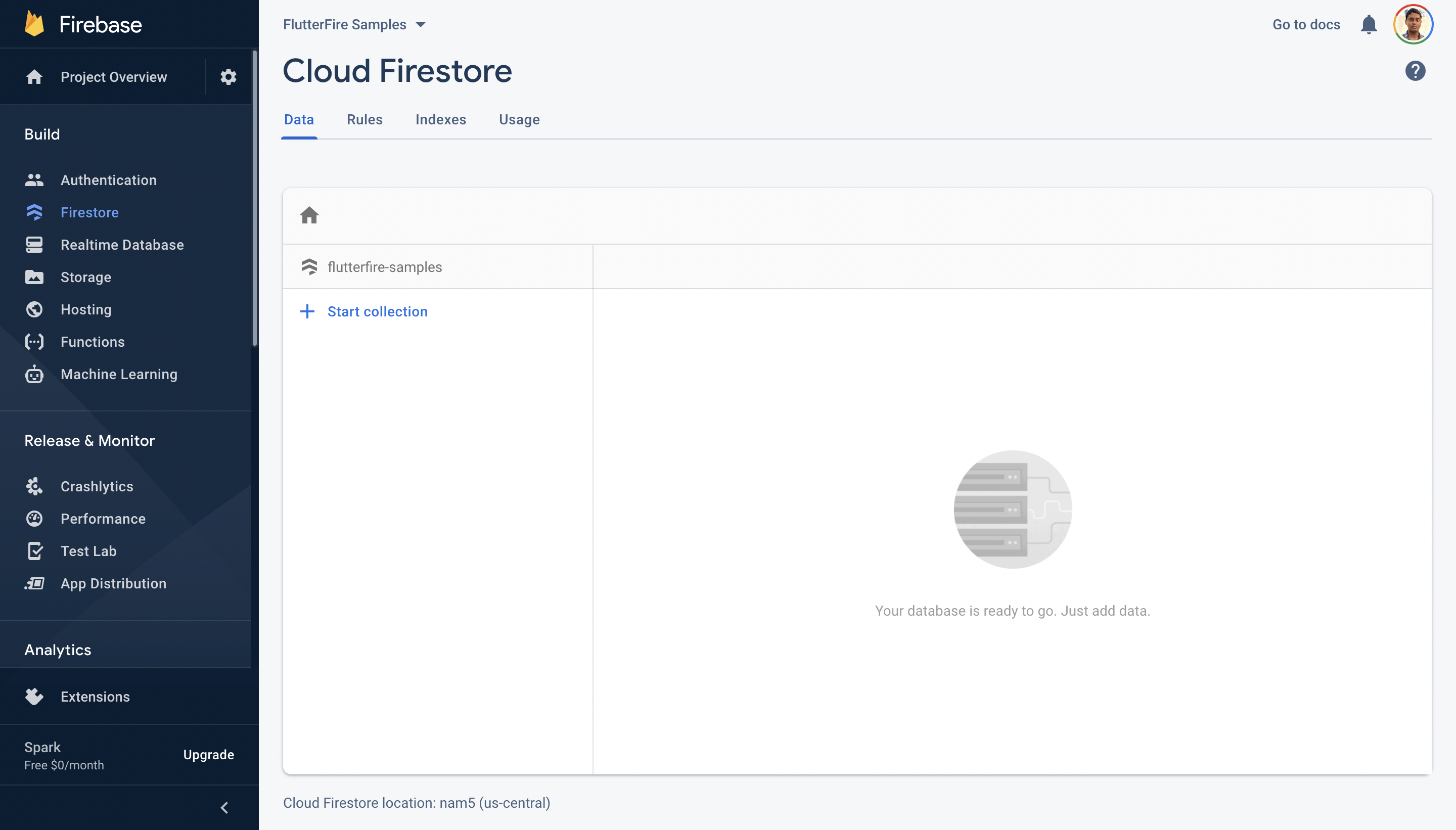Click the Upgrade plan button
This screenshot has height=830, width=1456.
209,754
